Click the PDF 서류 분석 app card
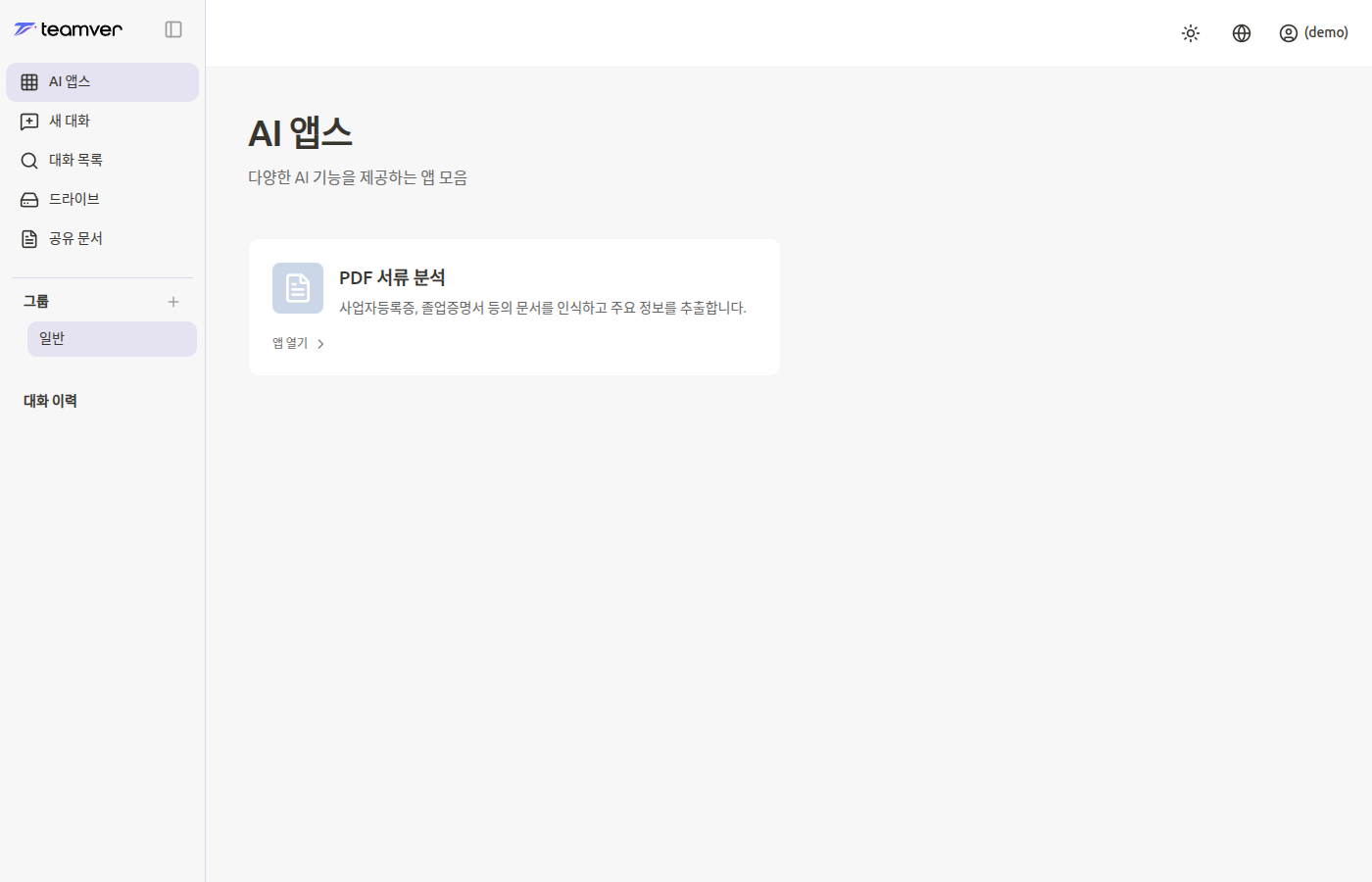The image size is (1372, 882). pyautogui.click(x=514, y=306)
